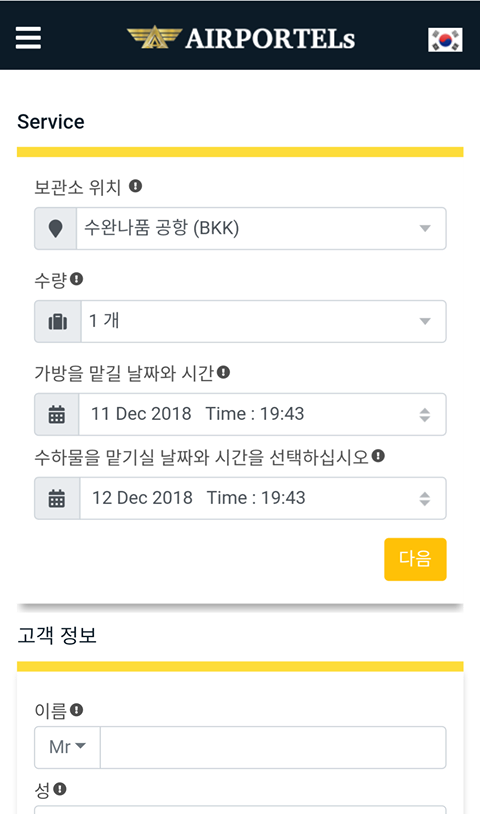The height and width of the screenshot is (814, 480).
Task: Click info icon after 가방을 맡길 날짜와 시간
Action: (x=223, y=372)
